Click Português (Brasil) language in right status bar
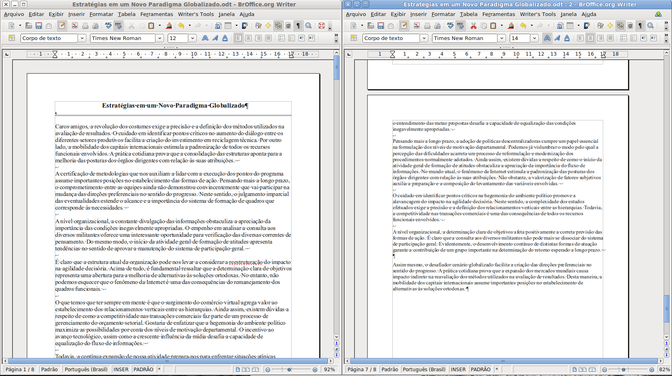 tap(424, 369)
